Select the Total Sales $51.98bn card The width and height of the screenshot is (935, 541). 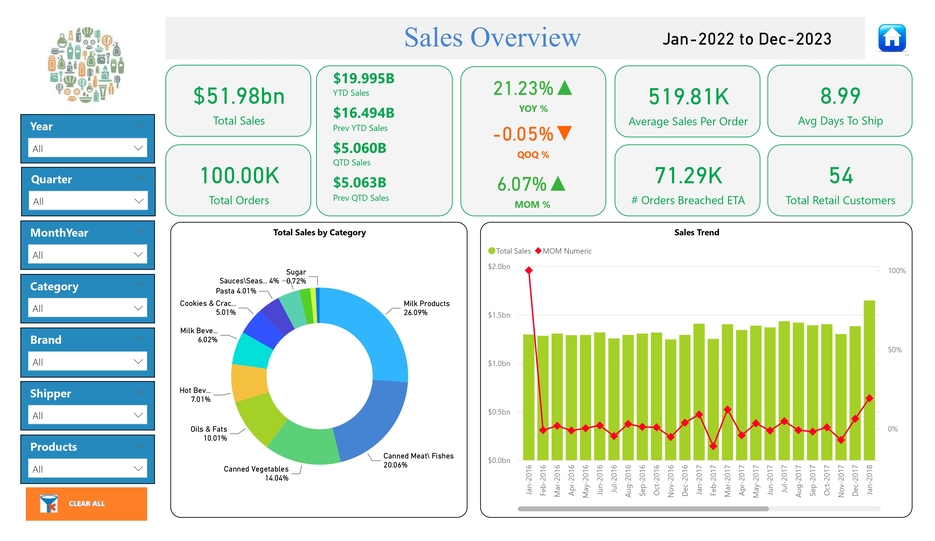[239, 101]
